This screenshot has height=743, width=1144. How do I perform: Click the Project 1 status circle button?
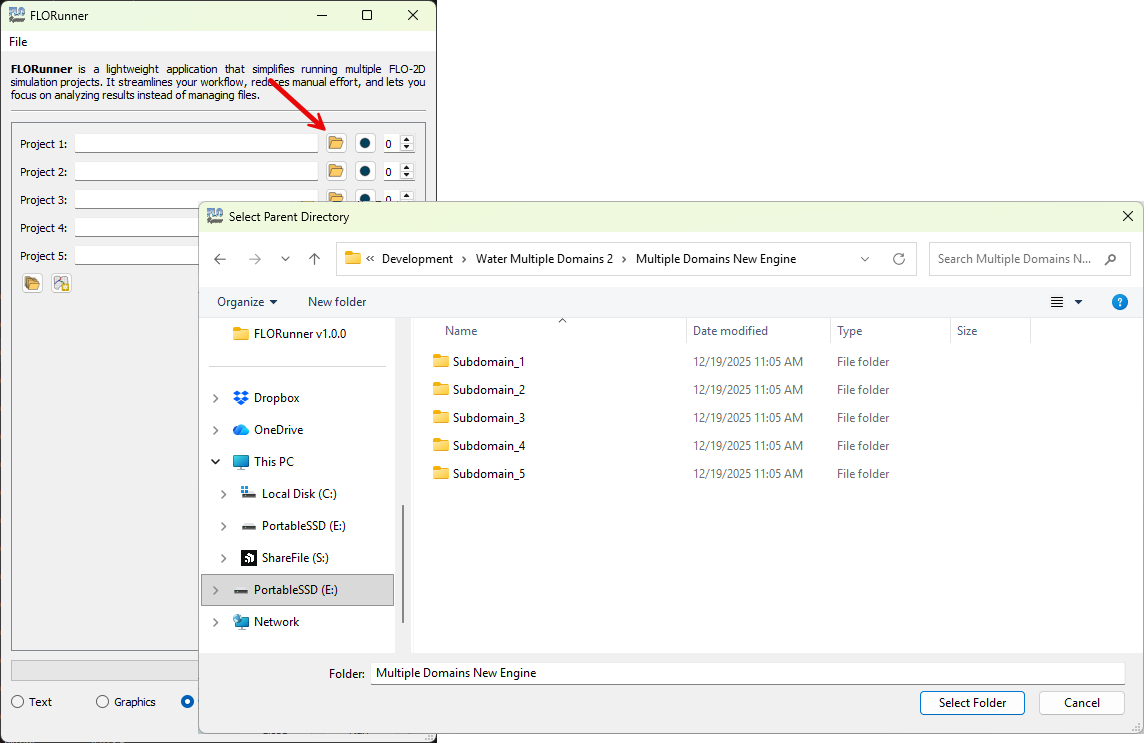365,144
